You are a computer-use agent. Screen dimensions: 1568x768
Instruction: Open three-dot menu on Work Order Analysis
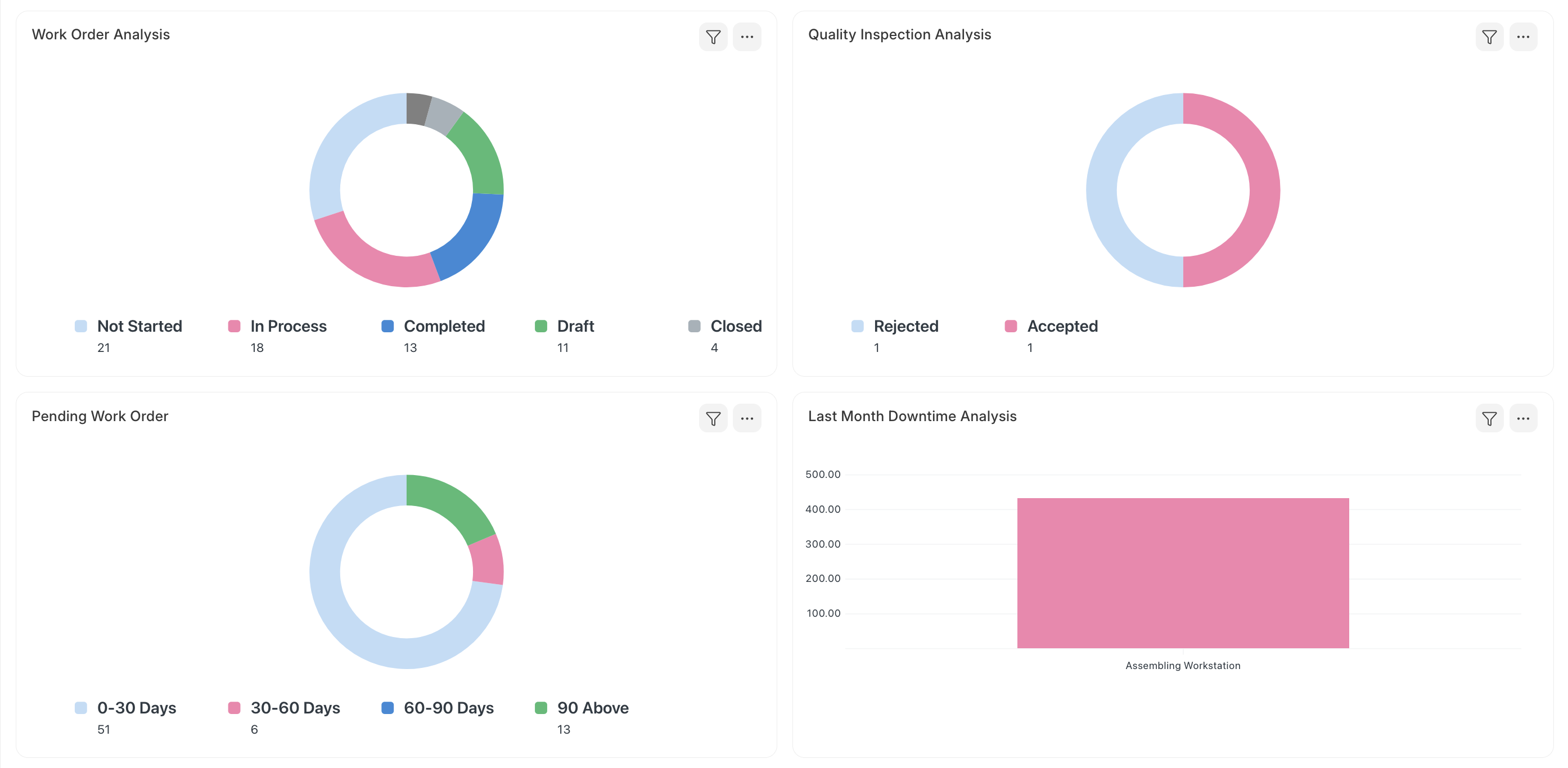[x=747, y=37]
